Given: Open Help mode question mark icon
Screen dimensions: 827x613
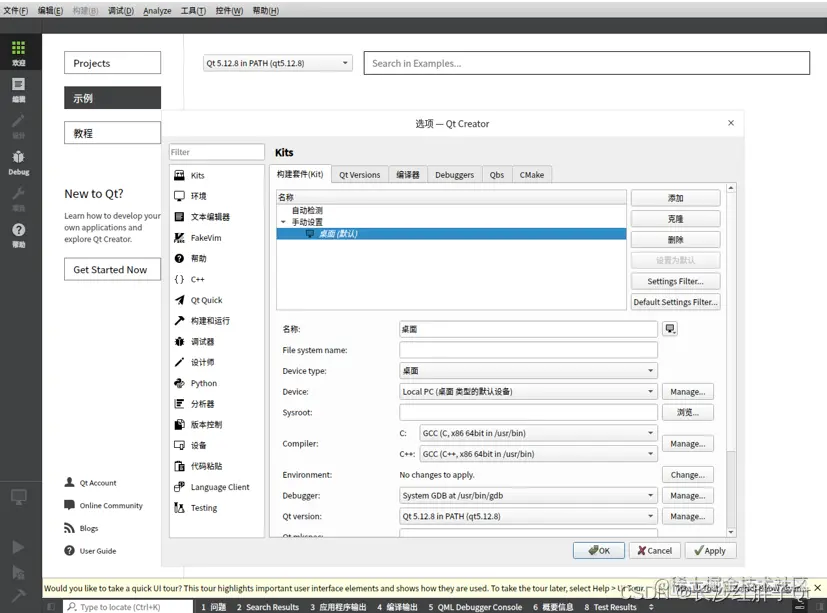Looking at the screenshot, I should tap(18, 235).
